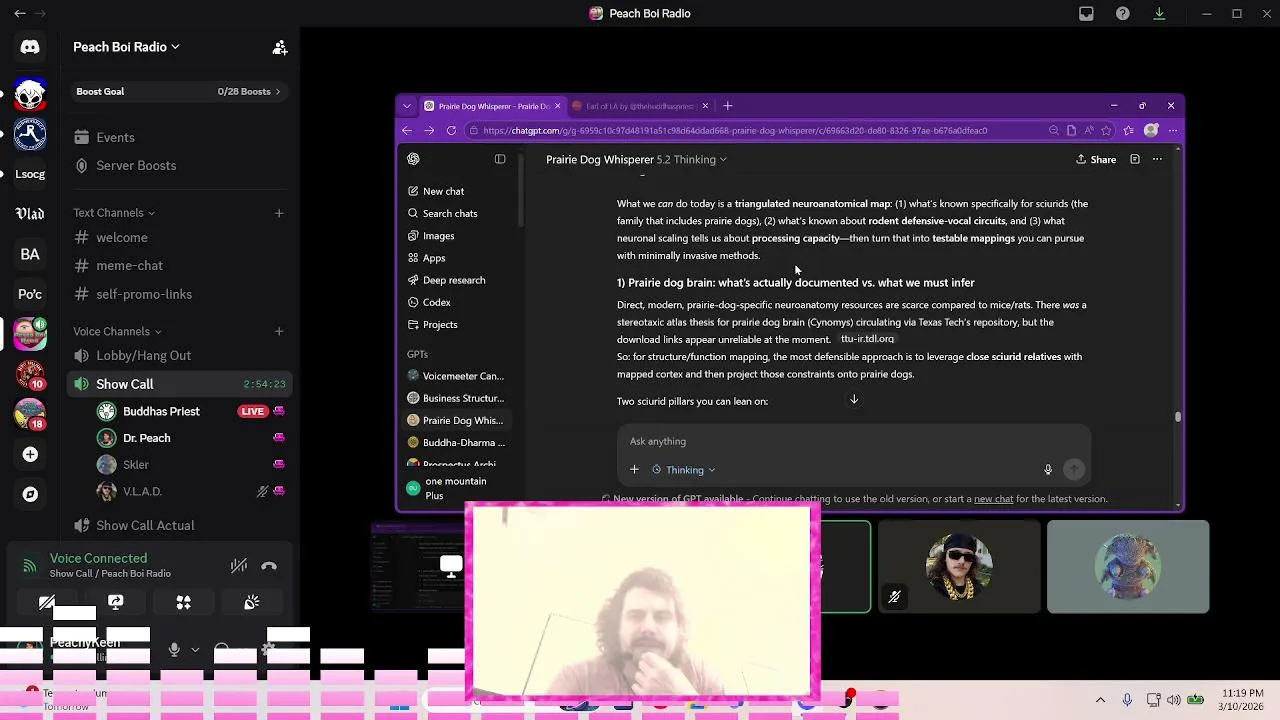Open Deep research in ChatGPT sidebar
The image size is (1280, 720).
pos(454,280)
